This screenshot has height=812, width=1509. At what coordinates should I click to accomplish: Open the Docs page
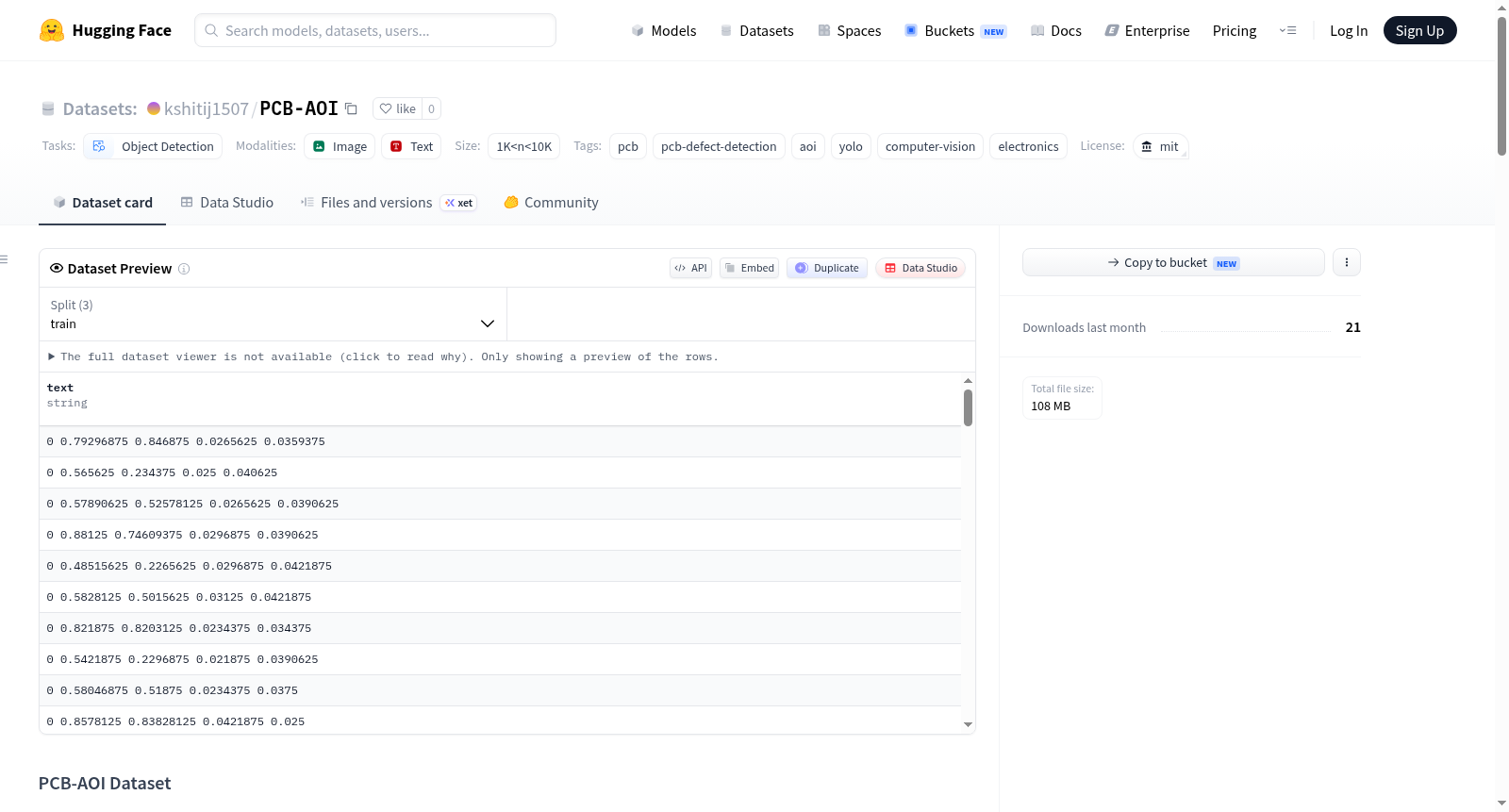click(1056, 30)
